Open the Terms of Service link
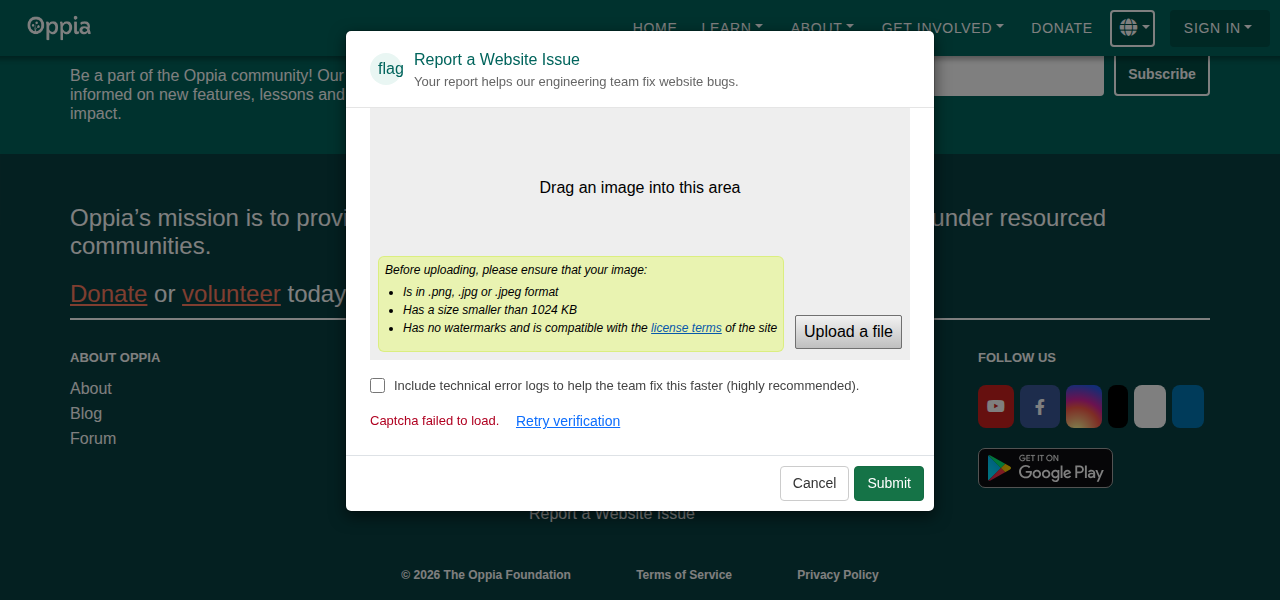1280x600 pixels. [x=684, y=575]
